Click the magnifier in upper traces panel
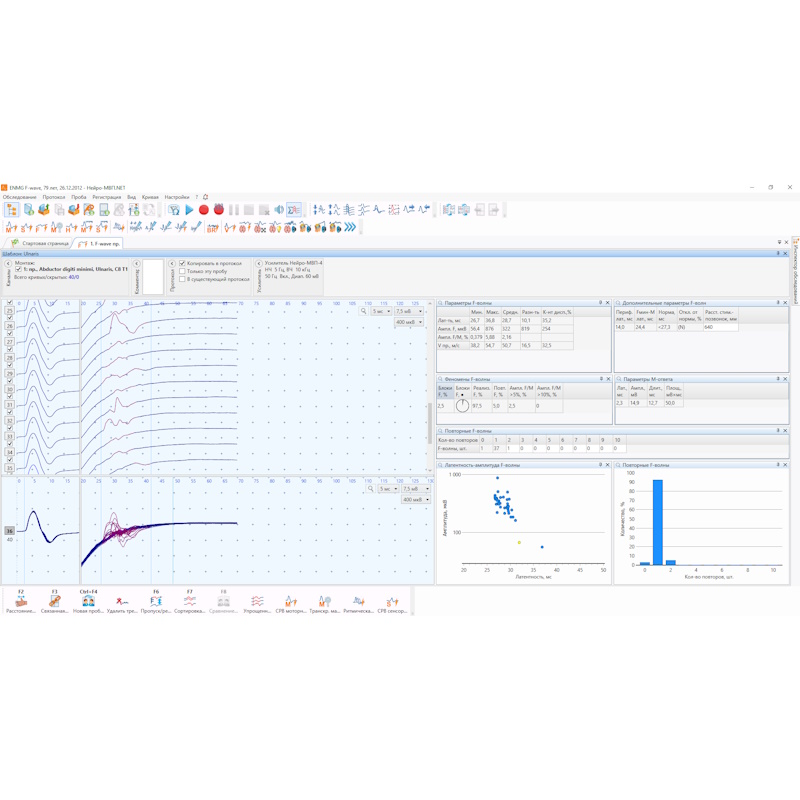Screen dimensions: 800x800 pyautogui.click(x=363, y=311)
